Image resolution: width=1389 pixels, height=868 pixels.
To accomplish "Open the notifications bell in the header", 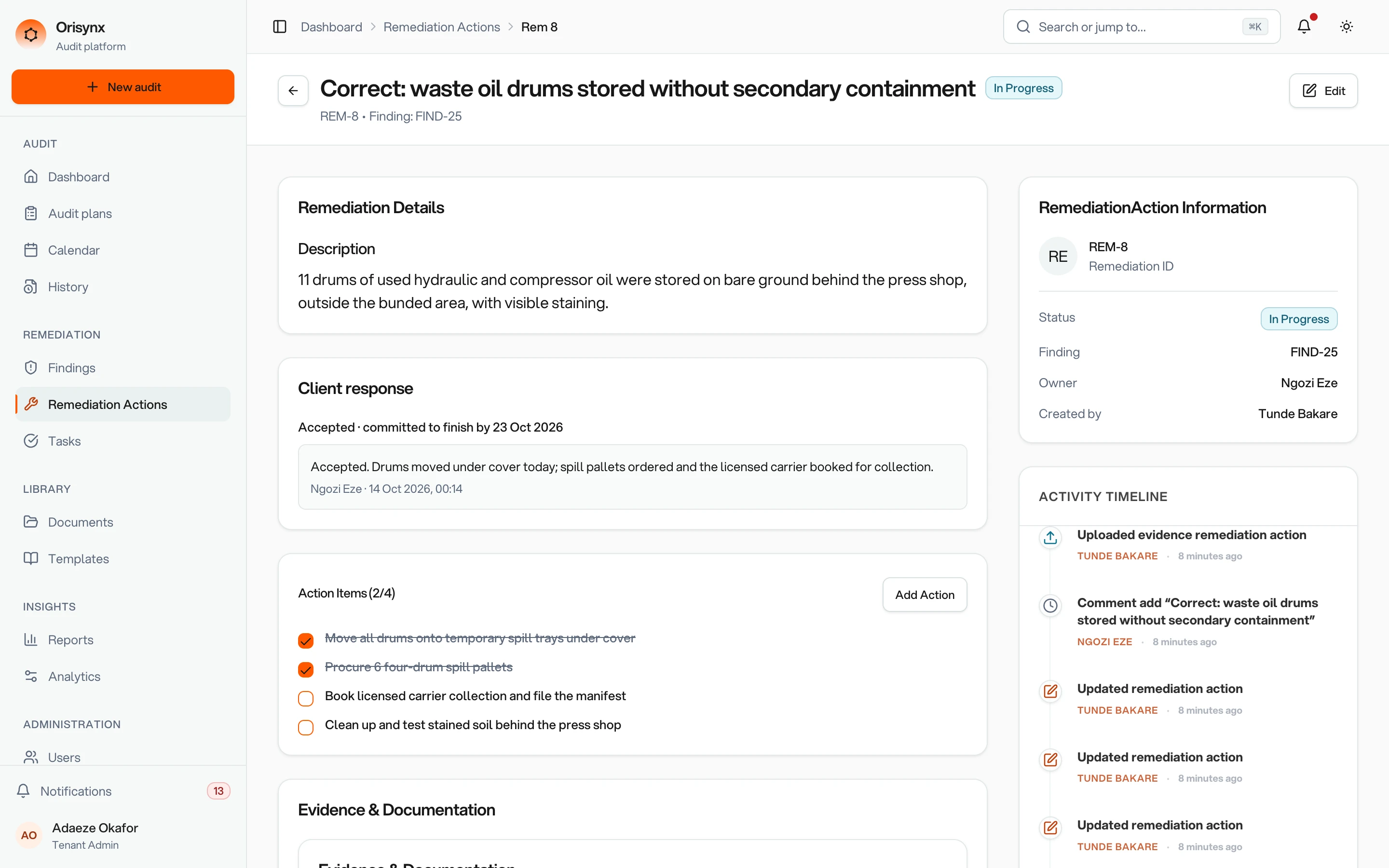I will 1304,27.
